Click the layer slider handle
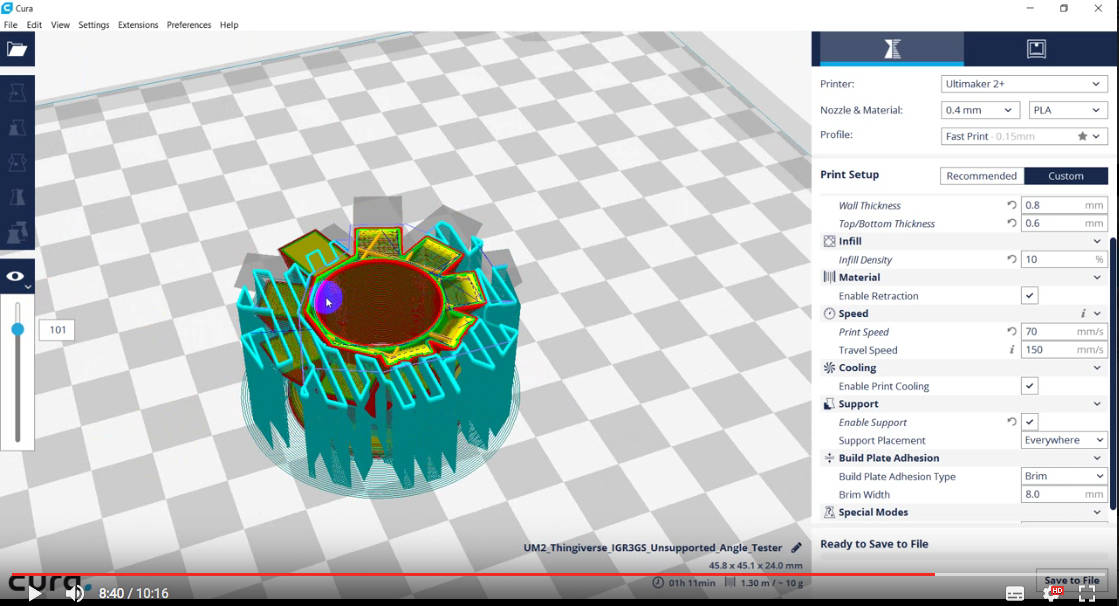The image size is (1119, 606). 18,329
